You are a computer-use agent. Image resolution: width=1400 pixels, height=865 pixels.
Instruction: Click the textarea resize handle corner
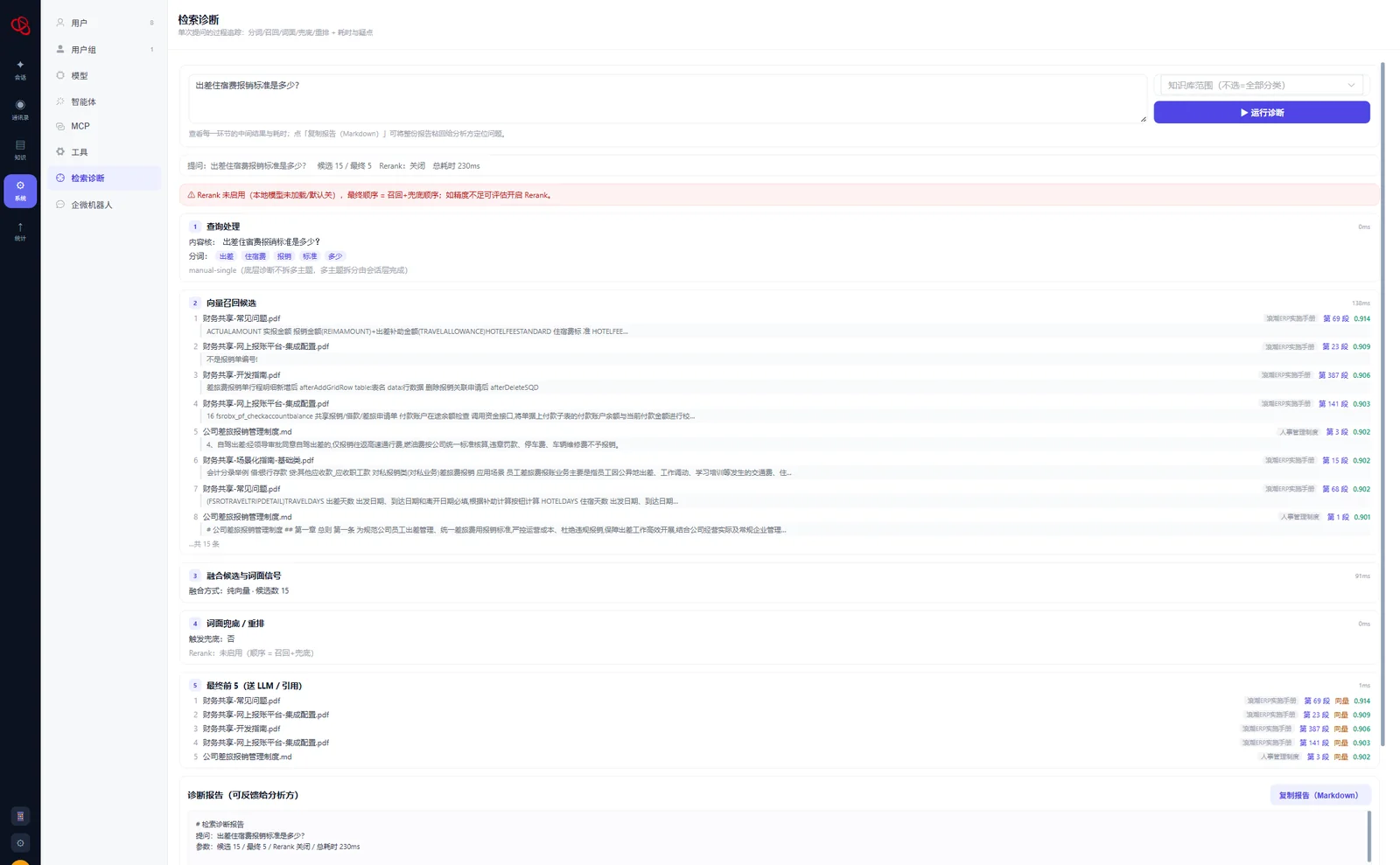tap(1143, 119)
